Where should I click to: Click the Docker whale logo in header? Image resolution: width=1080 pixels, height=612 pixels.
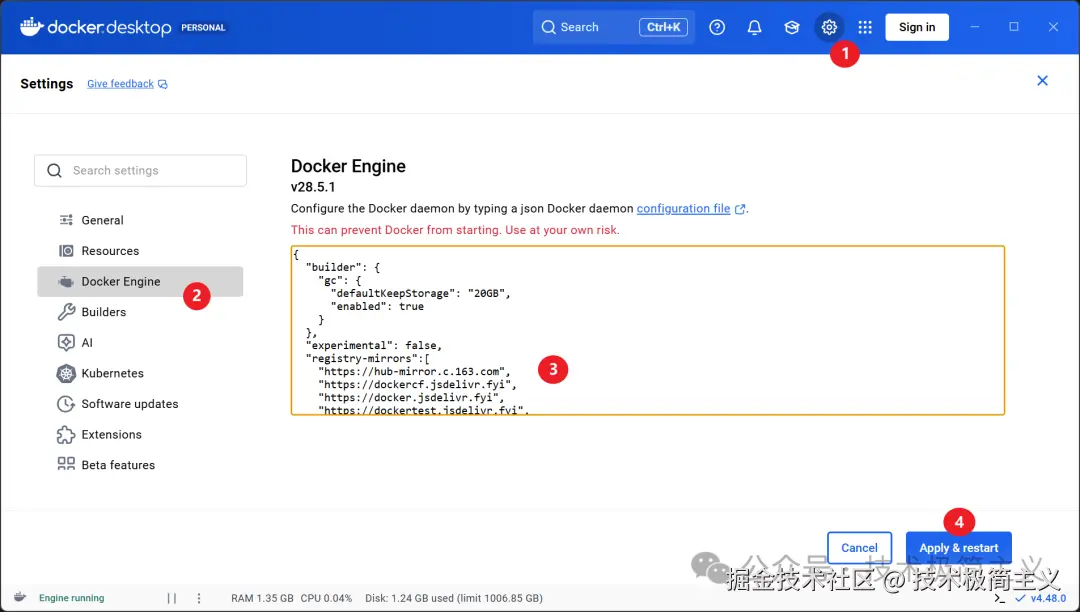32,27
